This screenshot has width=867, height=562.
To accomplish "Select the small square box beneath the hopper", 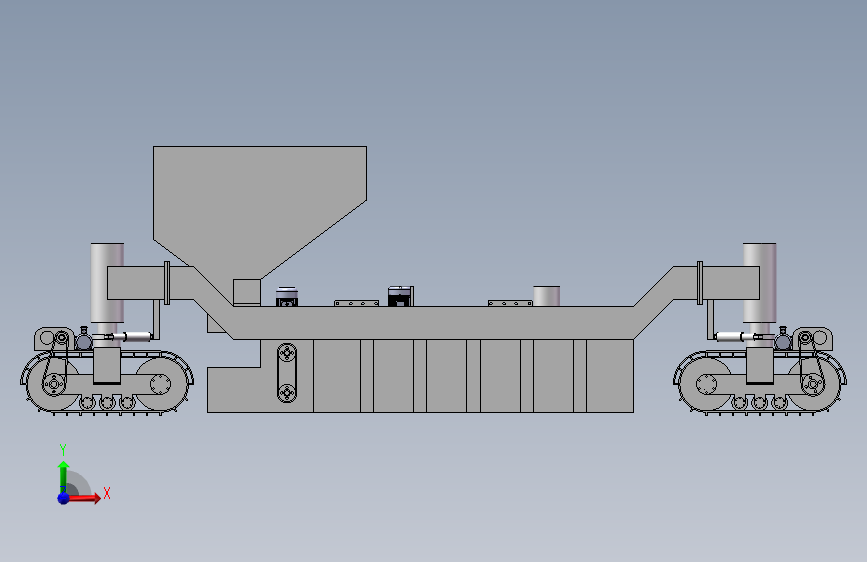I will pyautogui.click(x=247, y=292).
